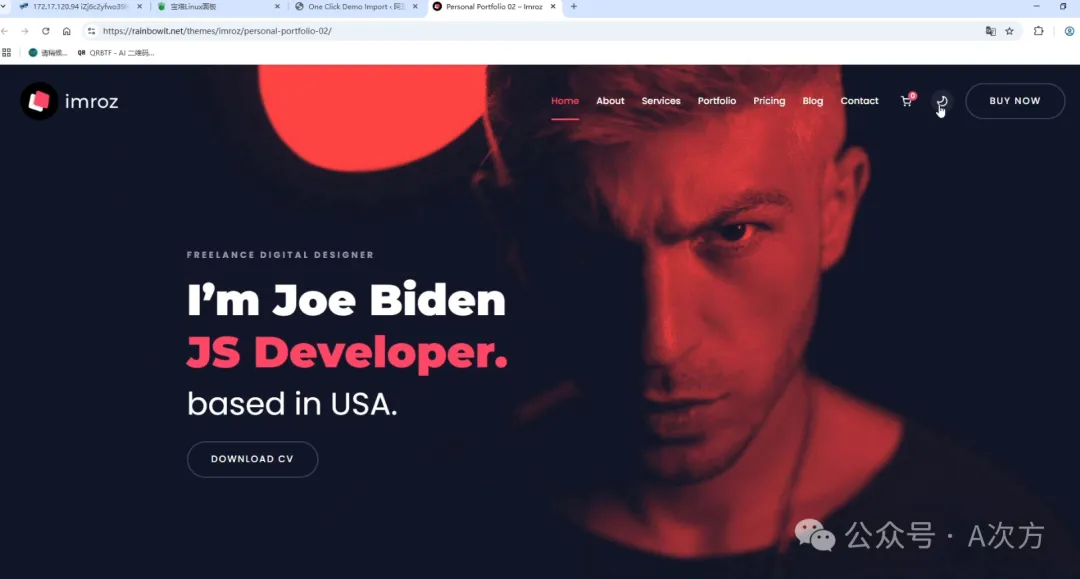Go forward with the browser forward arrow
This screenshot has width=1080, height=579.
[25, 31]
